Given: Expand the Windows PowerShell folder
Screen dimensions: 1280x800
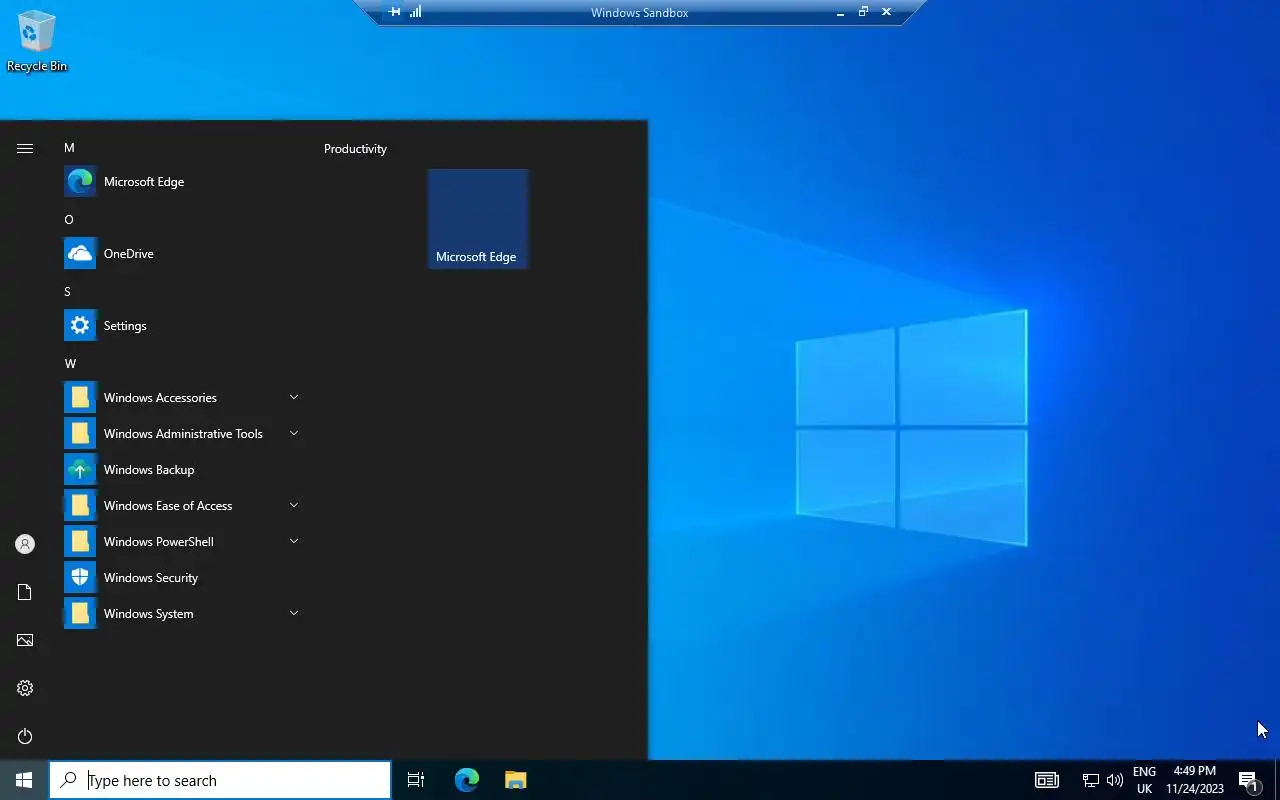Looking at the screenshot, I should [x=182, y=542].
